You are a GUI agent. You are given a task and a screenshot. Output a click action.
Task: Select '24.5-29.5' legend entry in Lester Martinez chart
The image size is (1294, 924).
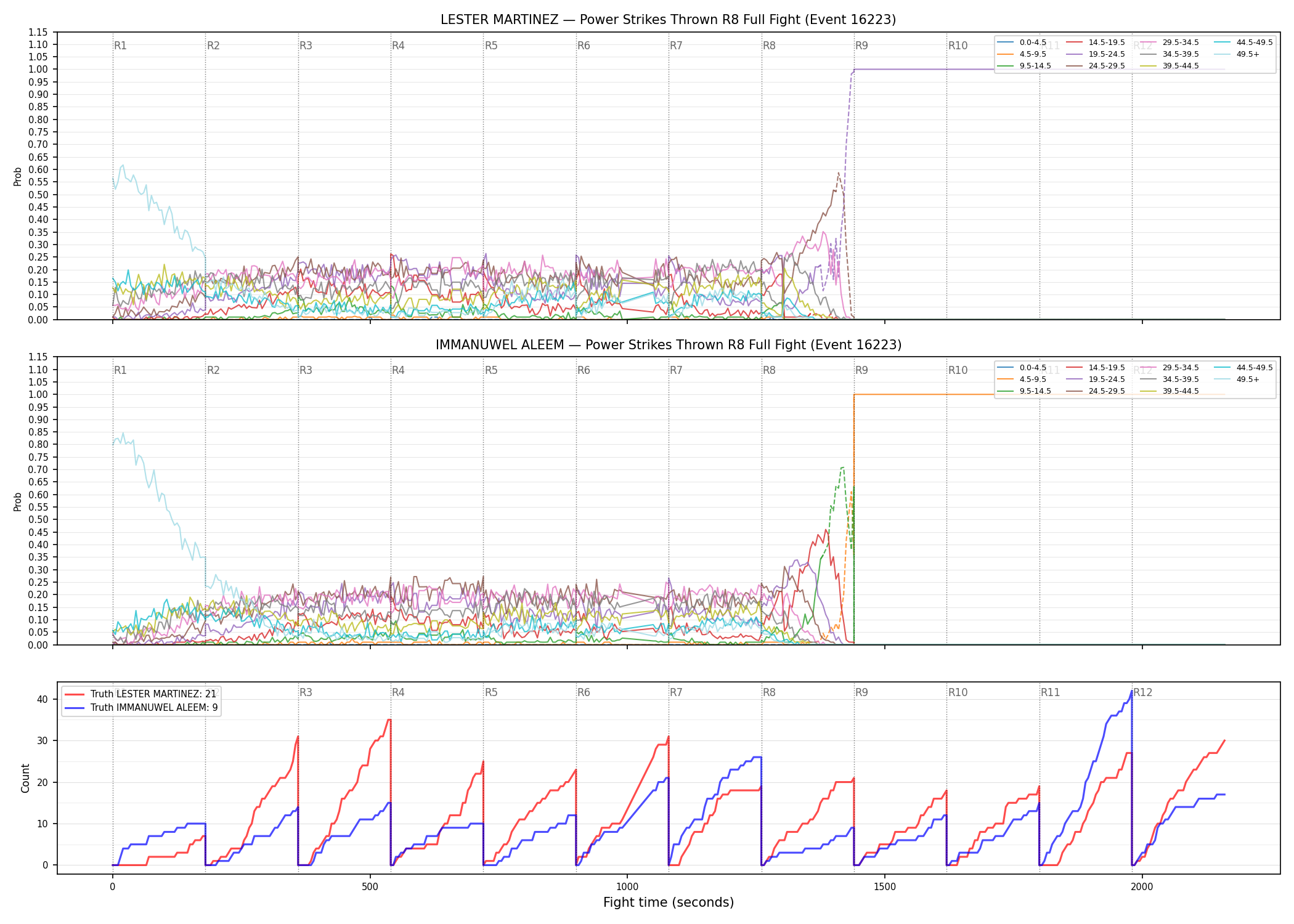(x=1096, y=66)
